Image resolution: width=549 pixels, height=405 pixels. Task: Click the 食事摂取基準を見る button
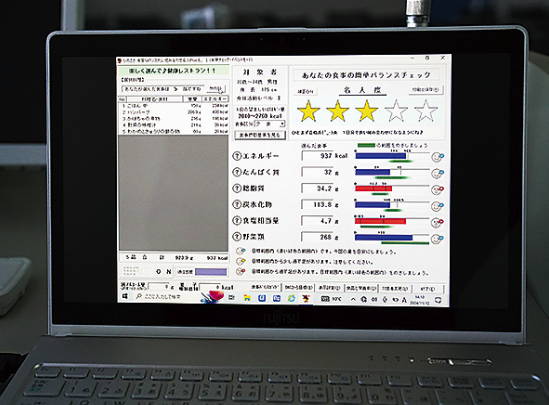click(x=259, y=135)
